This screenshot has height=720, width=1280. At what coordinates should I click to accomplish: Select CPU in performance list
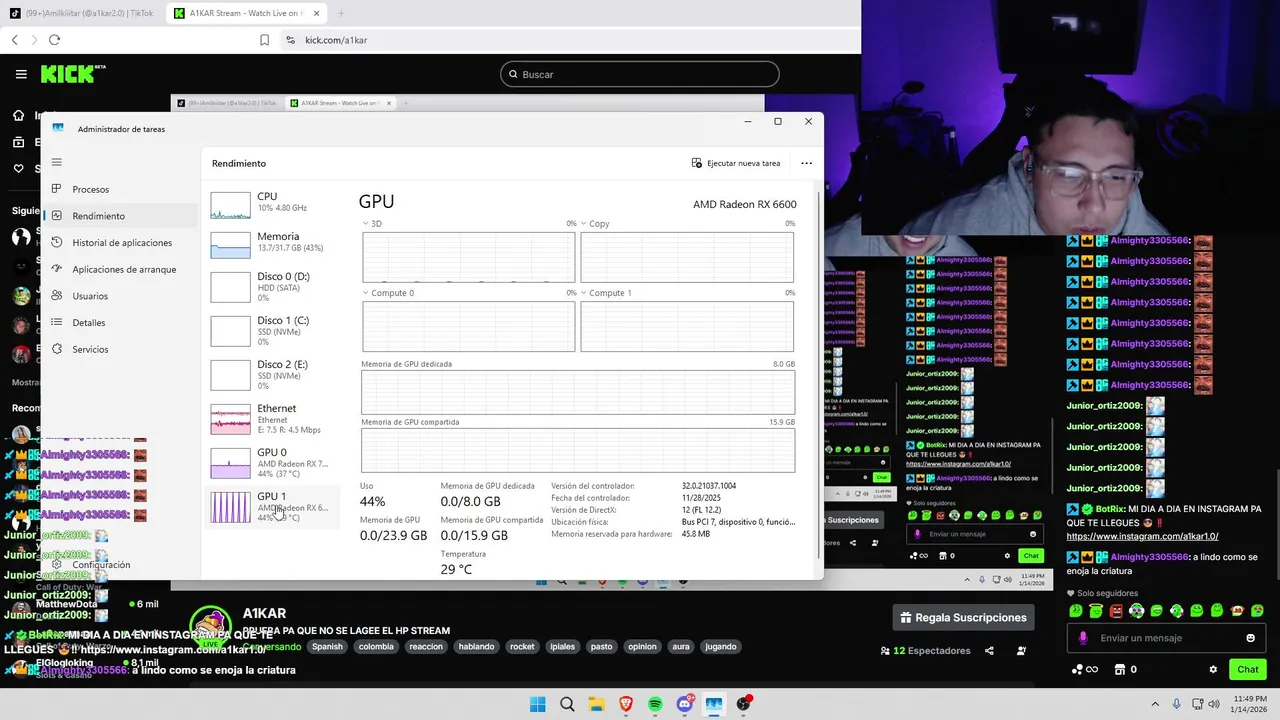tap(272, 204)
